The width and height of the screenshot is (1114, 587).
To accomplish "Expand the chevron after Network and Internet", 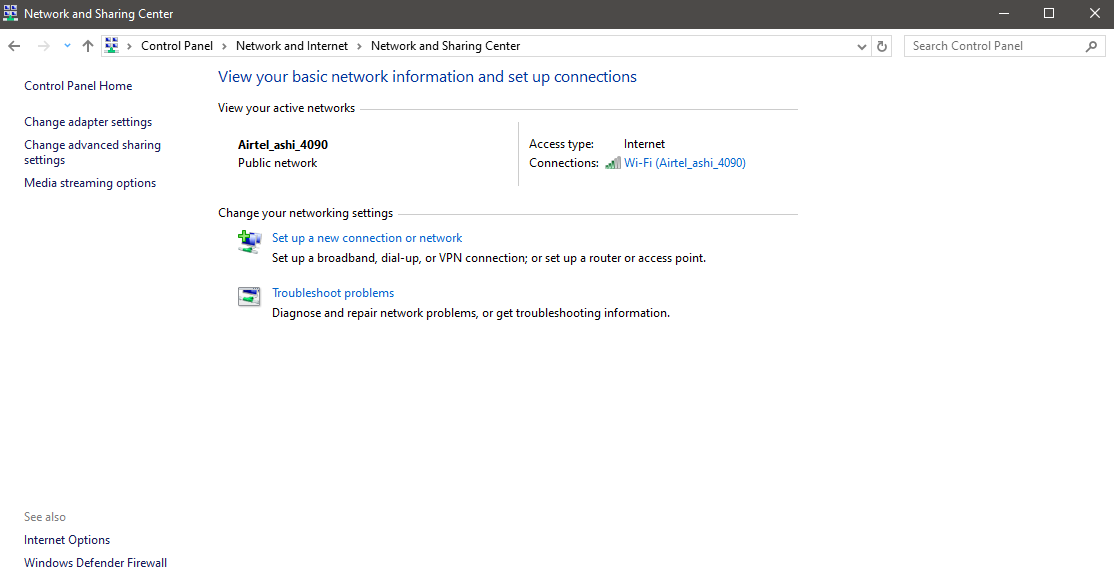I will click(359, 46).
